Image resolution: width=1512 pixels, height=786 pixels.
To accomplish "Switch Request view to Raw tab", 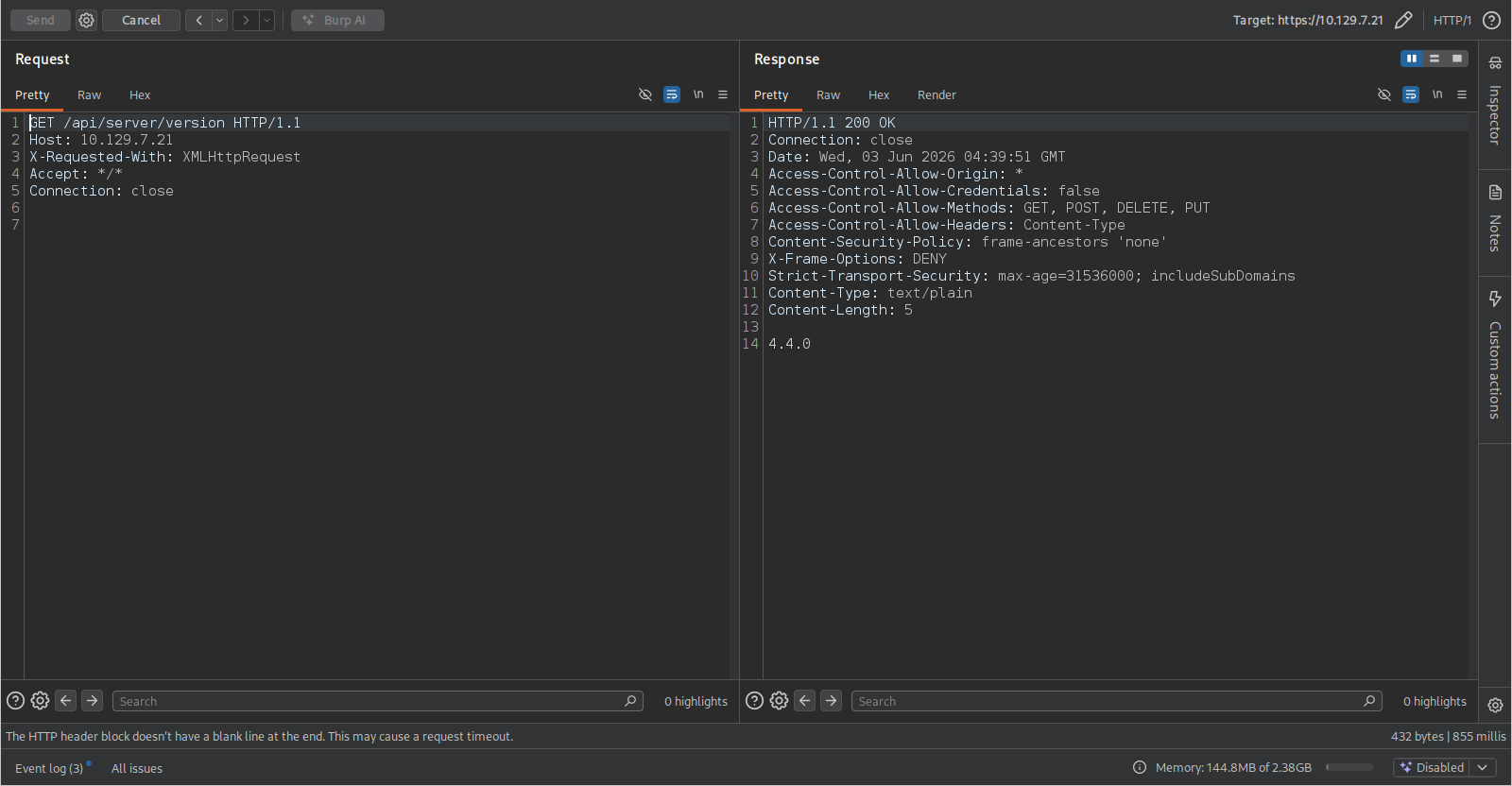I will click(89, 94).
